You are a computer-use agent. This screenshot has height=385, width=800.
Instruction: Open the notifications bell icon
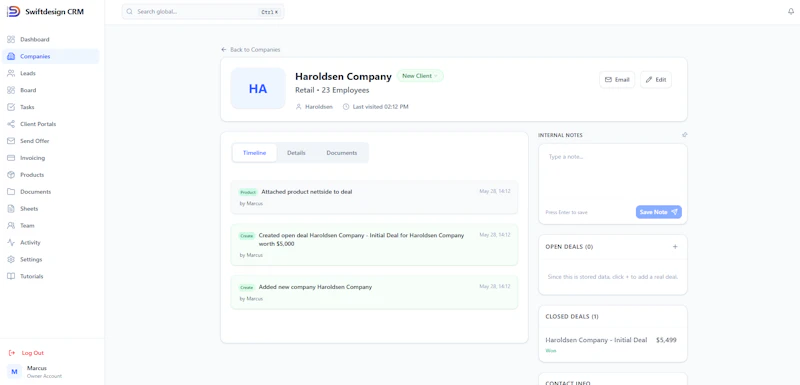(x=791, y=12)
